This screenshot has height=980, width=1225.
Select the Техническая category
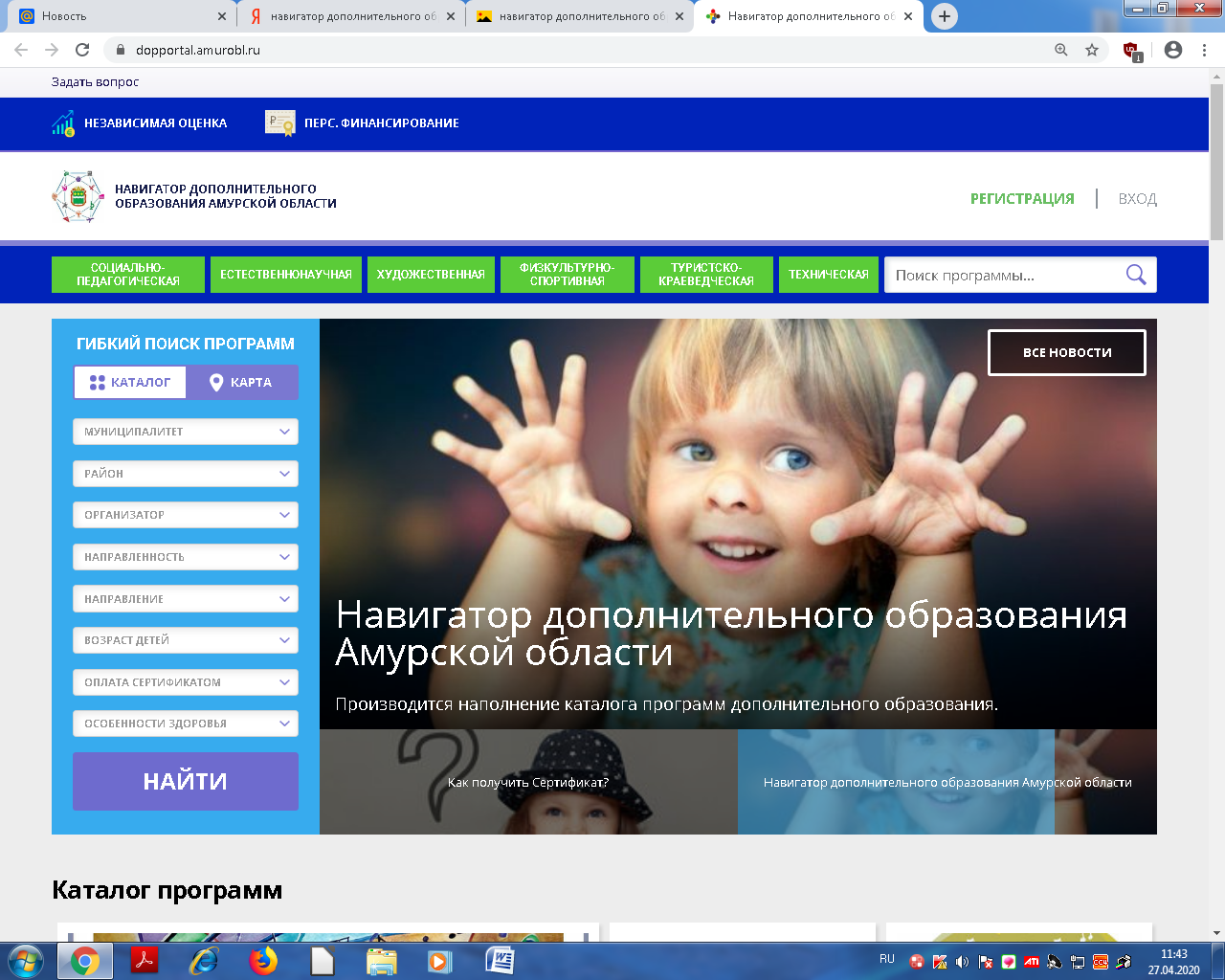829,275
